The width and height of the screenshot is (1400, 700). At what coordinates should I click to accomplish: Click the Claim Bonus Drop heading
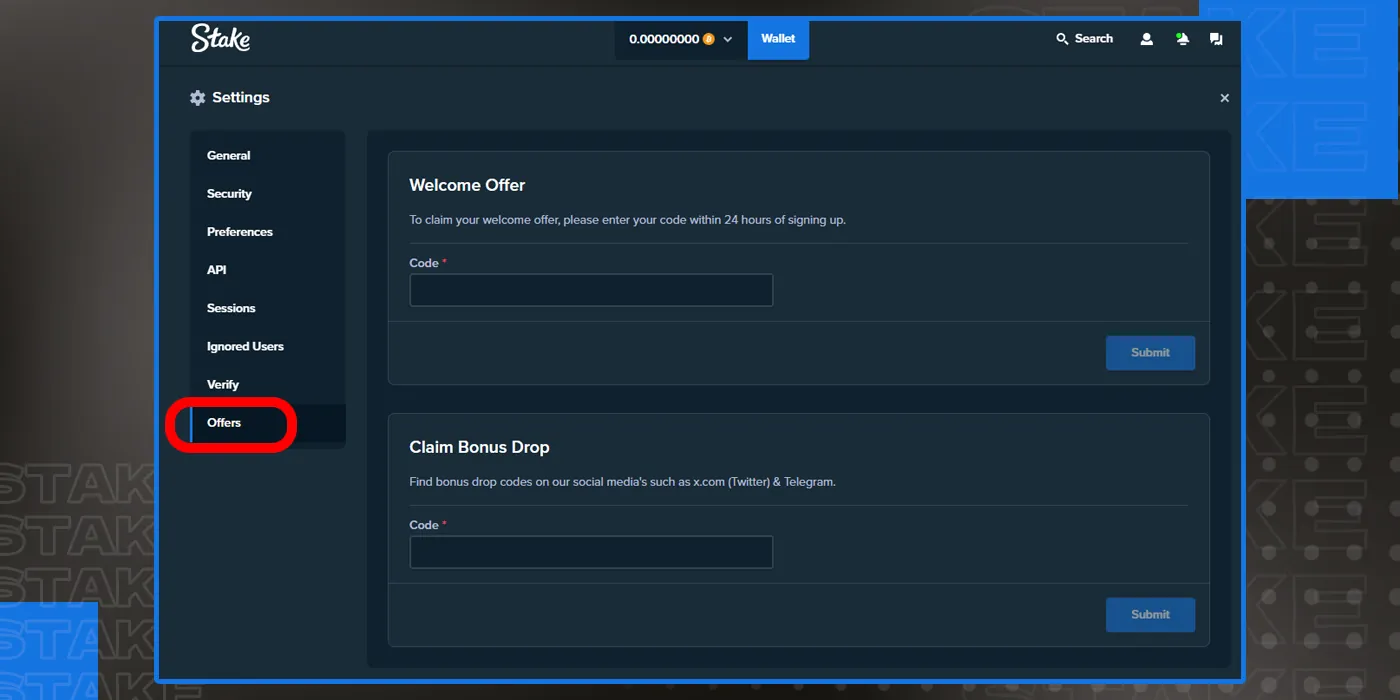(x=479, y=447)
